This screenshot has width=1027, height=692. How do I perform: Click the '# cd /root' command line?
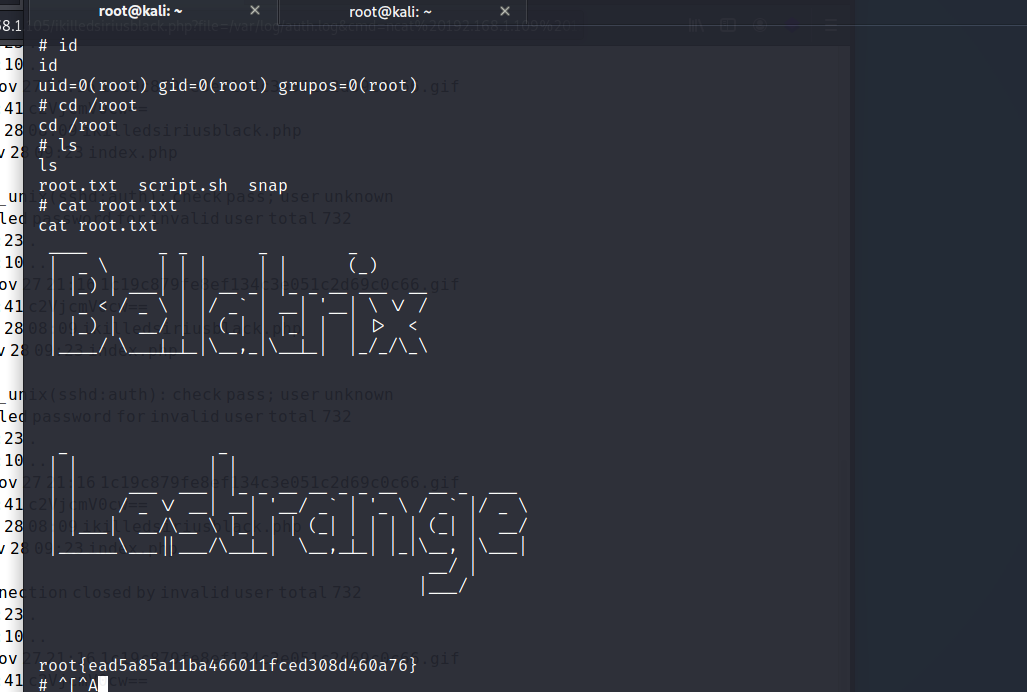88,106
